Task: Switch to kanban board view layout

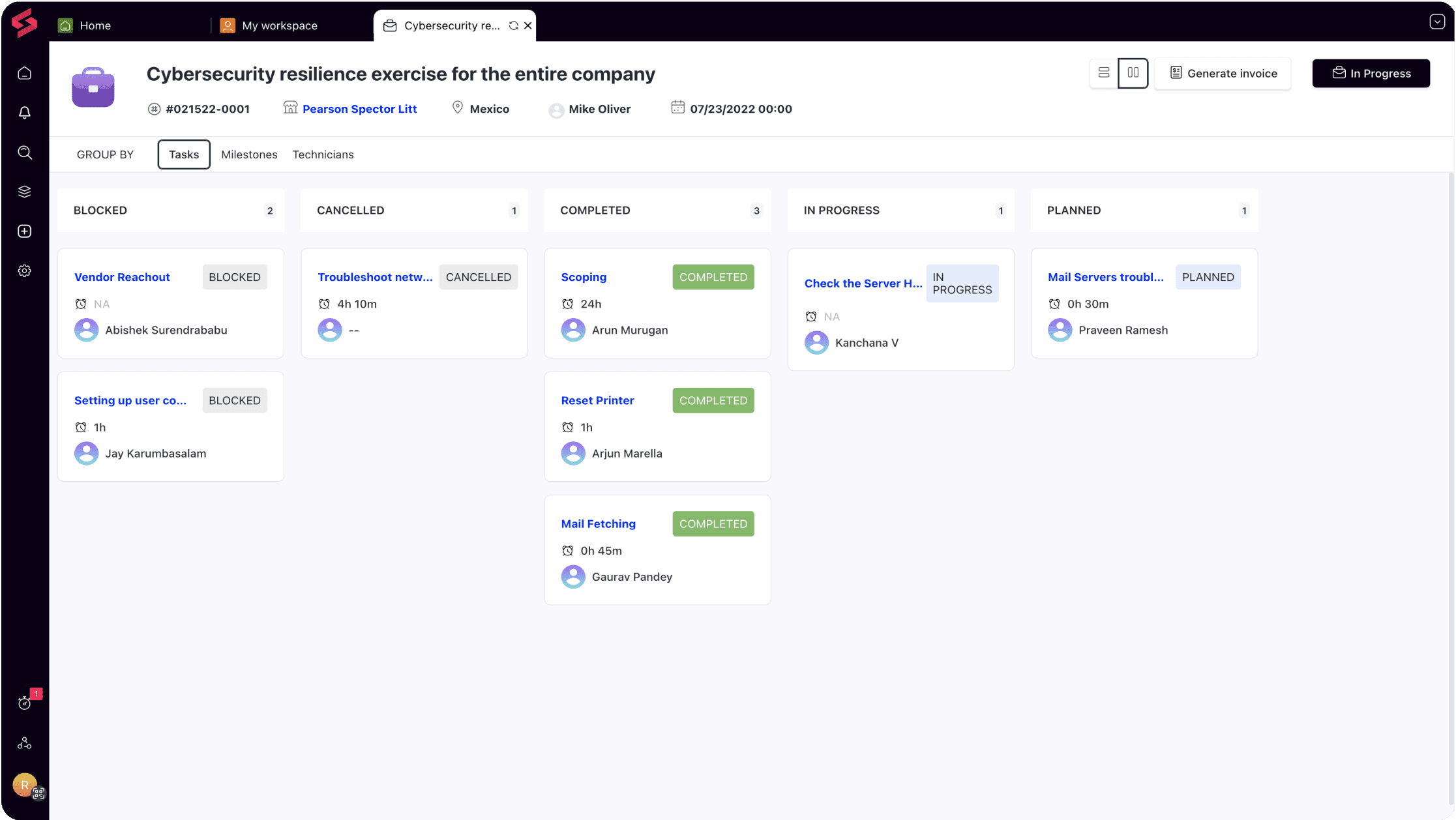Action: [1133, 73]
